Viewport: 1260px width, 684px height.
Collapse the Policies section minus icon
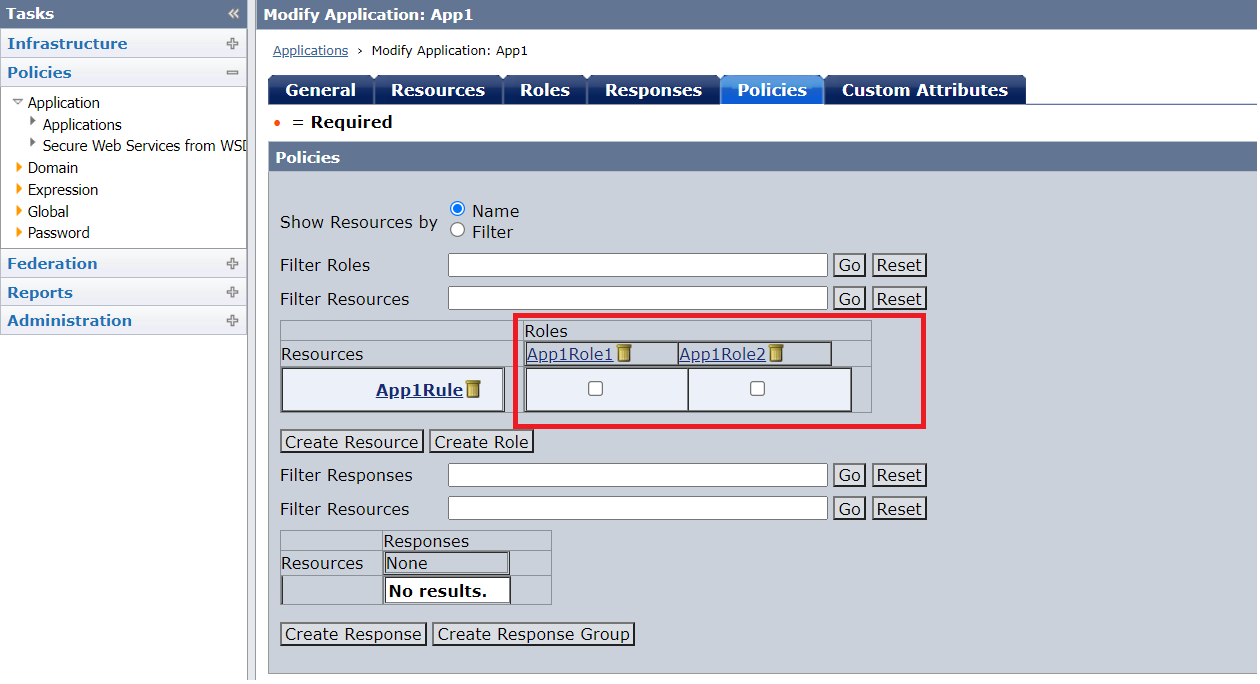[x=232, y=73]
